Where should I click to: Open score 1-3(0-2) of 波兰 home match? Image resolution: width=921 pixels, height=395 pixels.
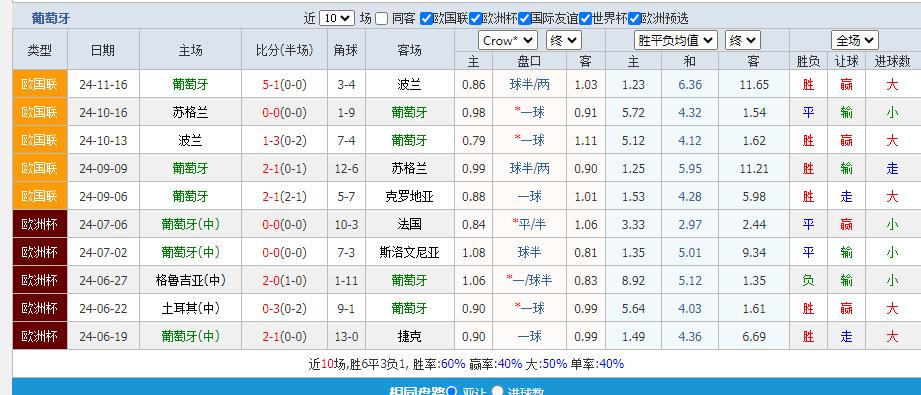[284, 140]
